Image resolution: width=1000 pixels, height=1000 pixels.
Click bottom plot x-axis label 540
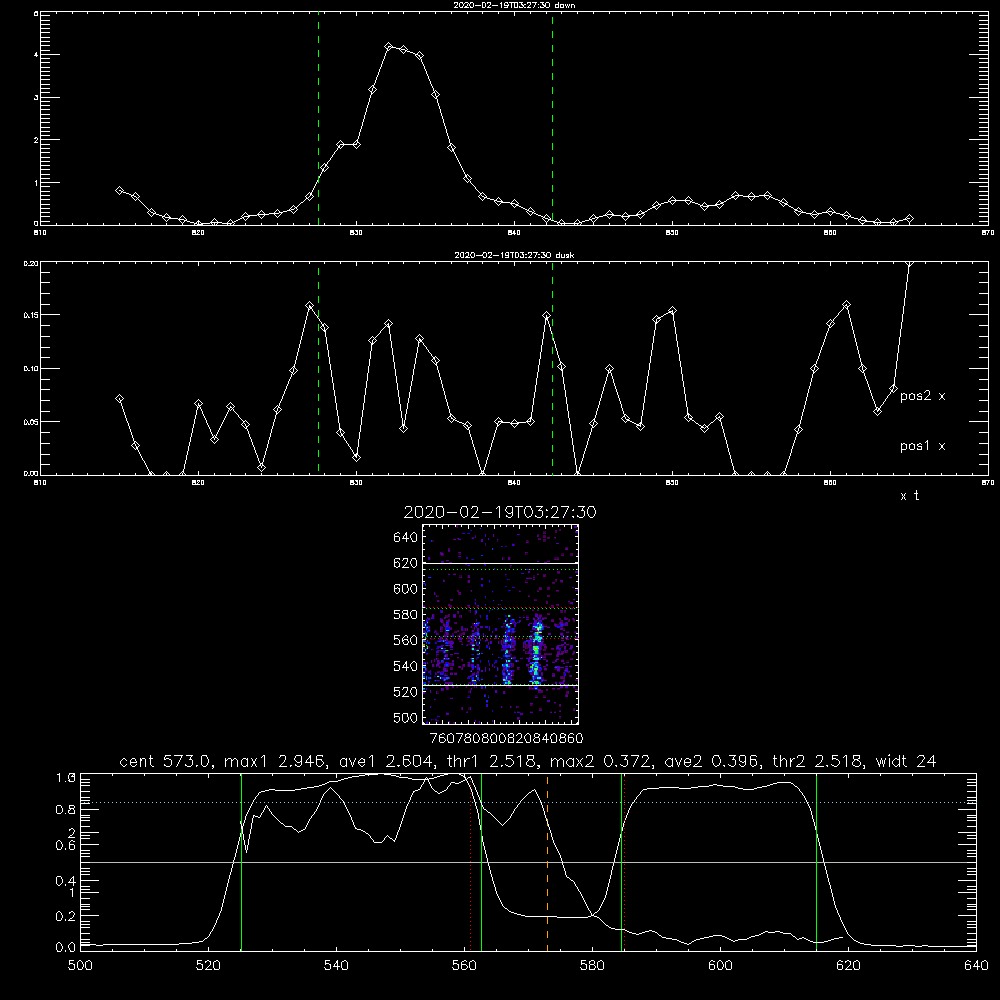click(x=336, y=965)
